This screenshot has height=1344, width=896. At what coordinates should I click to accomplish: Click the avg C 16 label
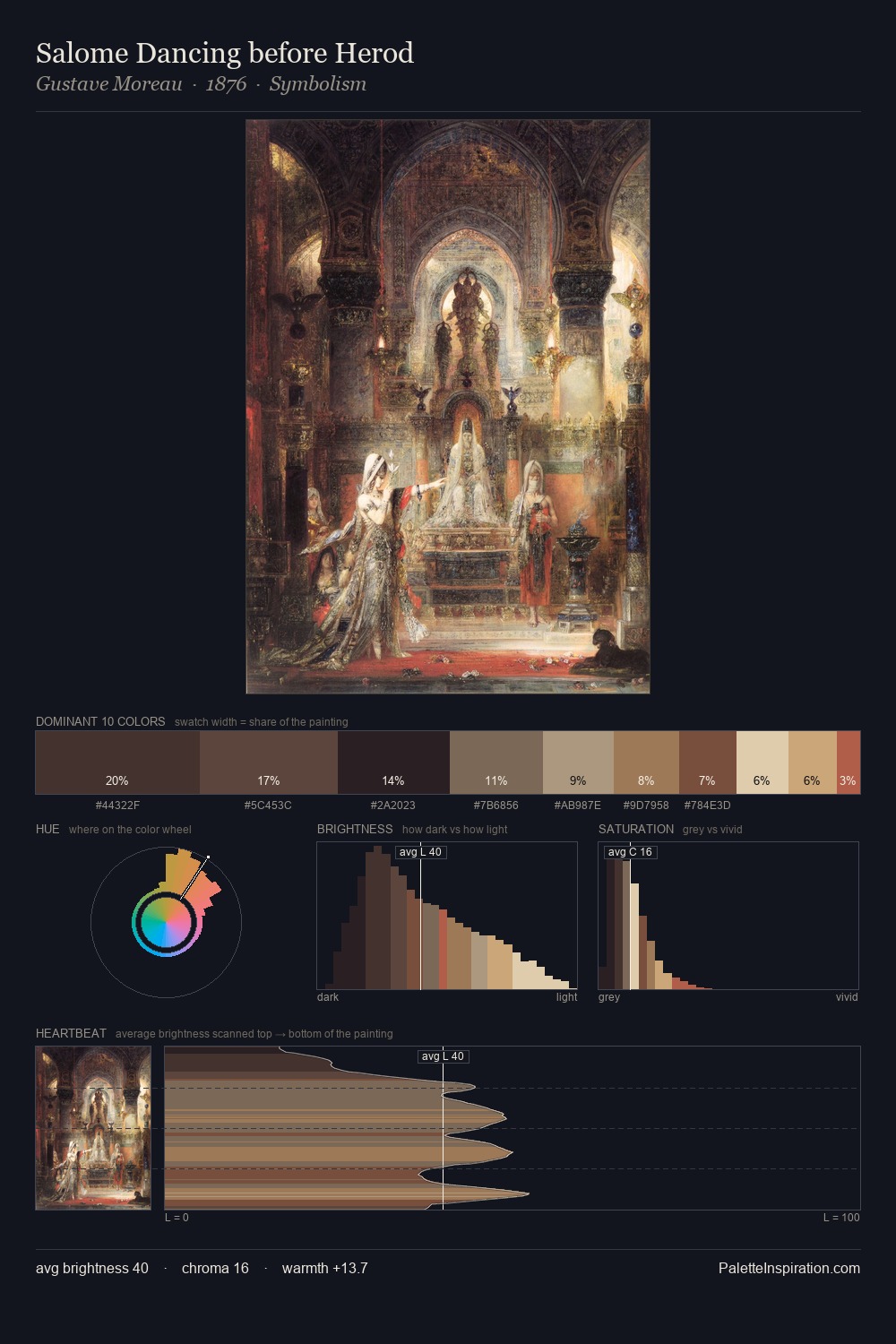tap(630, 852)
